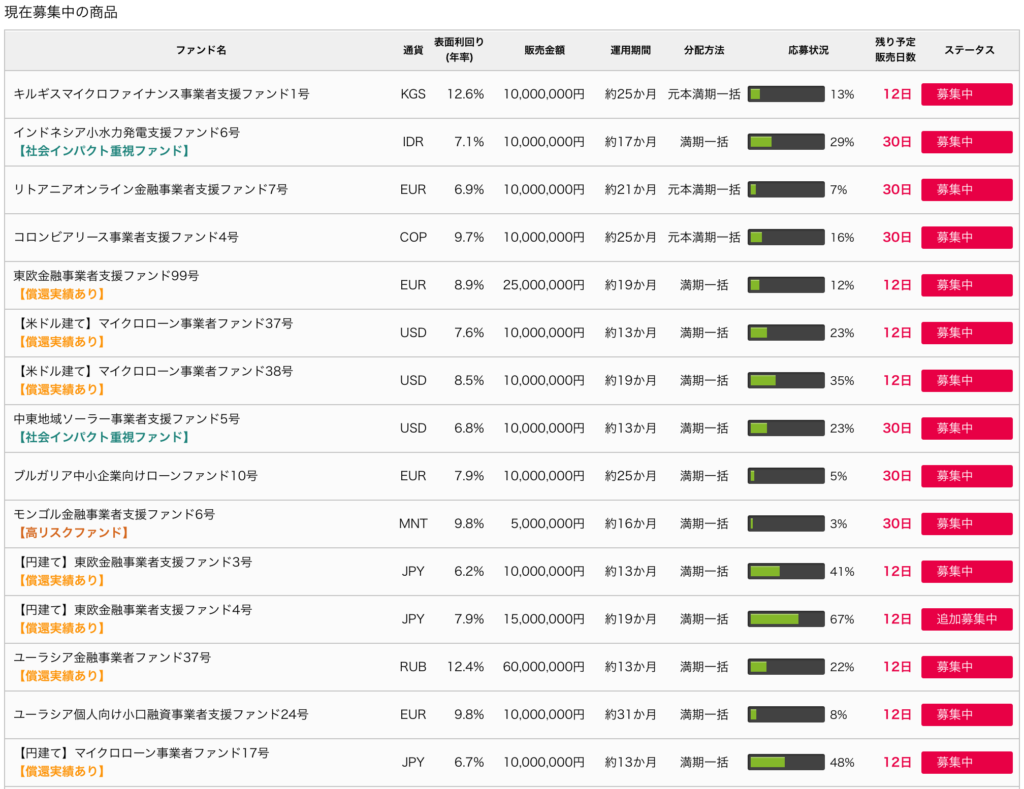
Task: Open 【円建て】東欧金融事業者支援ファンド4号 fund
Action: tap(133, 609)
